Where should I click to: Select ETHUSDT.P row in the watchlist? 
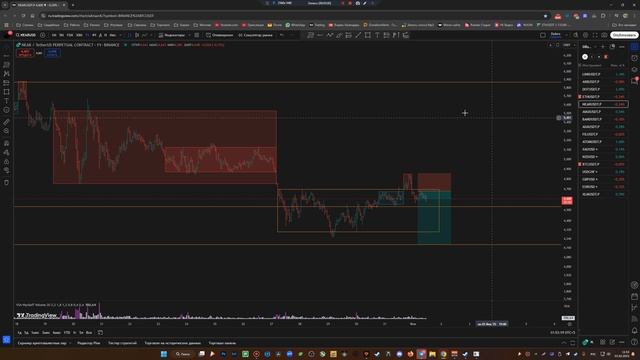point(603,97)
